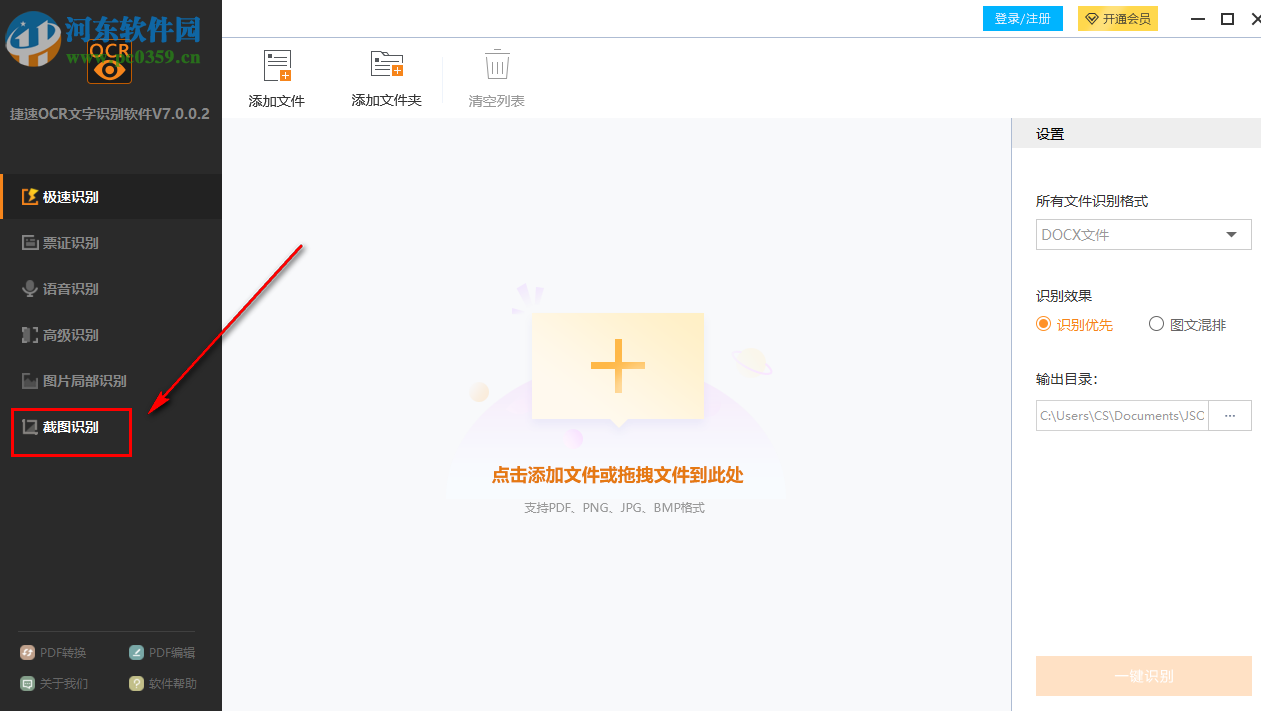This screenshot has height=711, width=1261.
Task: Open the 票证识别 recognition mode
Action: coord(70,242)
